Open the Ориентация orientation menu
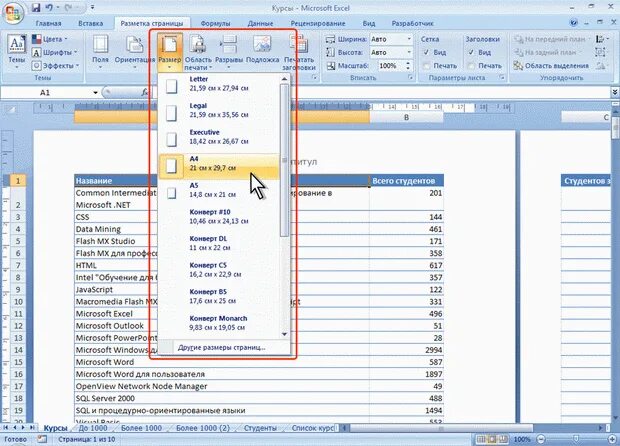The width and height of the screenshot is (620, 446). (134, 53)
